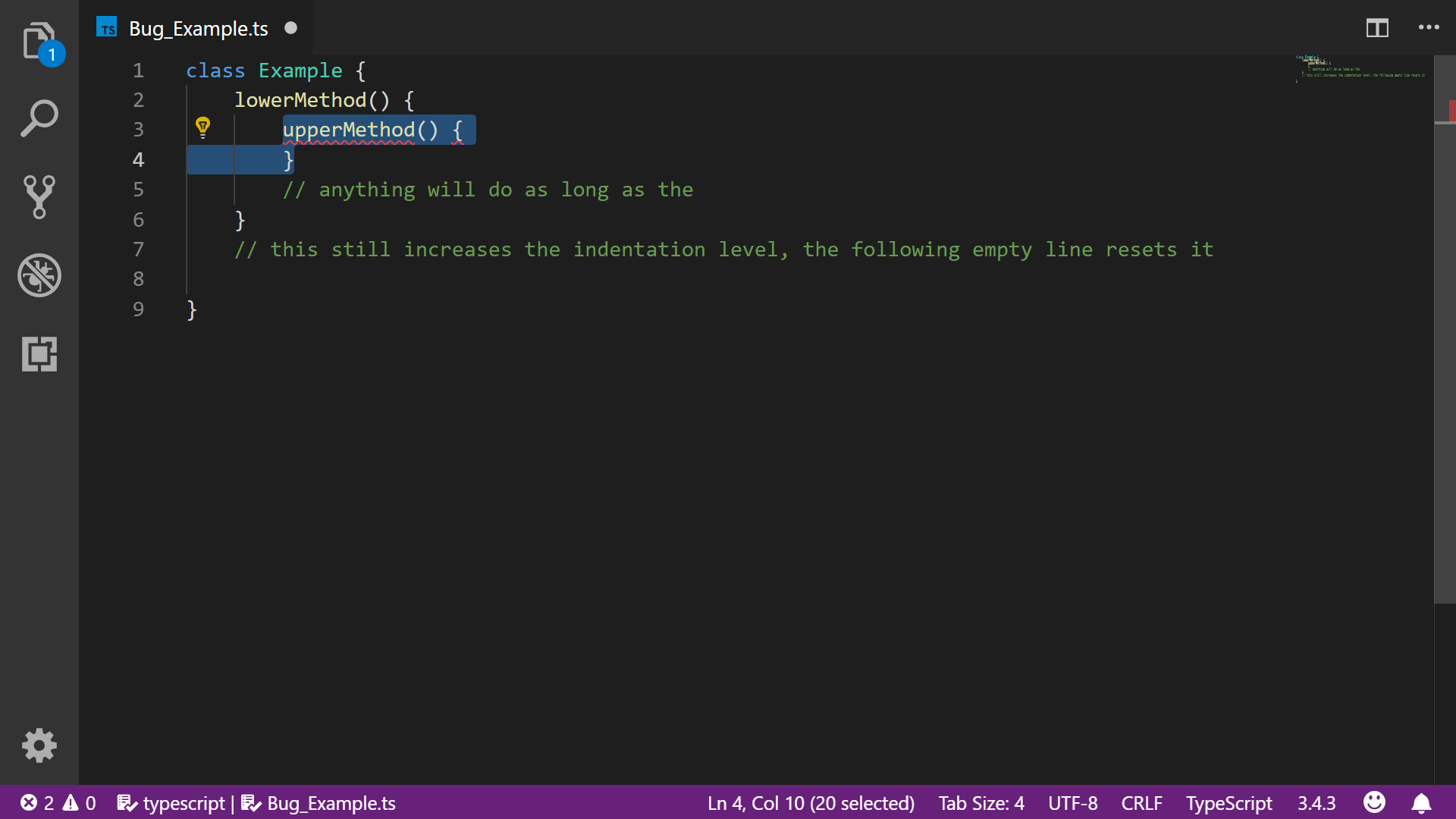
Task: Open Problems via errors and warnings indicator
Action: click(58, 803)
